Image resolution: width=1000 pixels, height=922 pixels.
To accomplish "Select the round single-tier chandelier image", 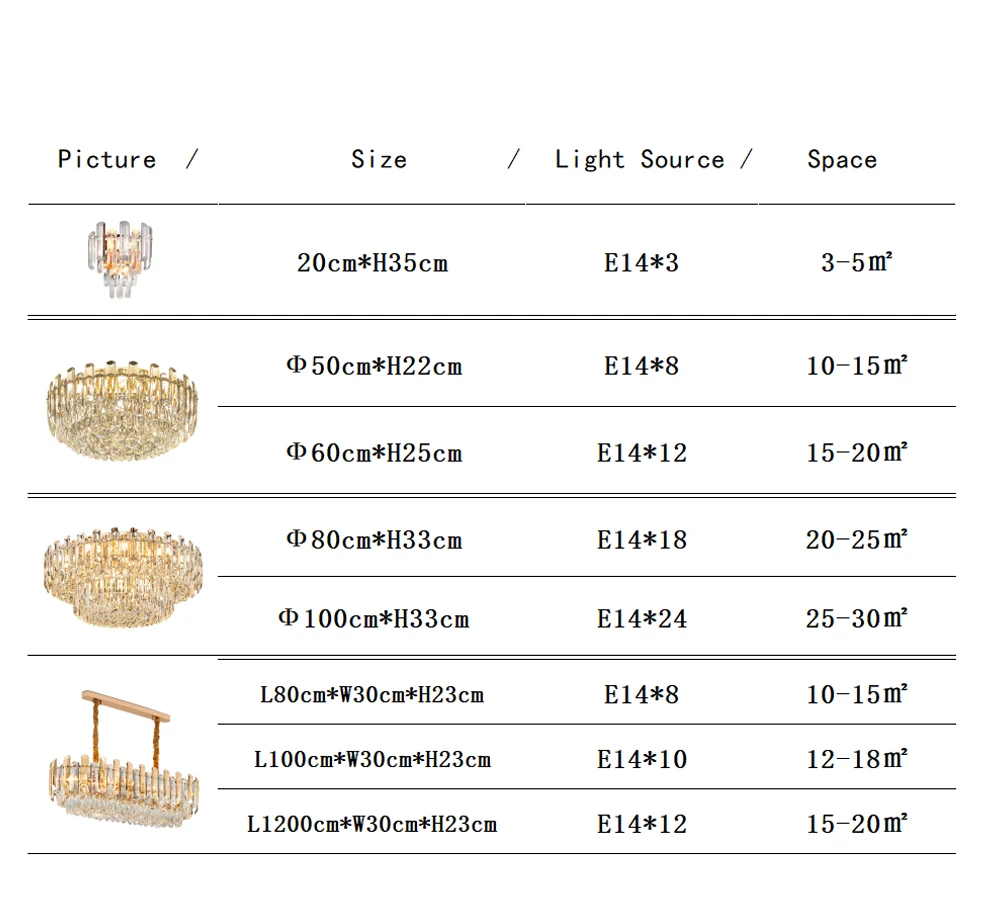I will pyautogui.click(x=122, y=410).
